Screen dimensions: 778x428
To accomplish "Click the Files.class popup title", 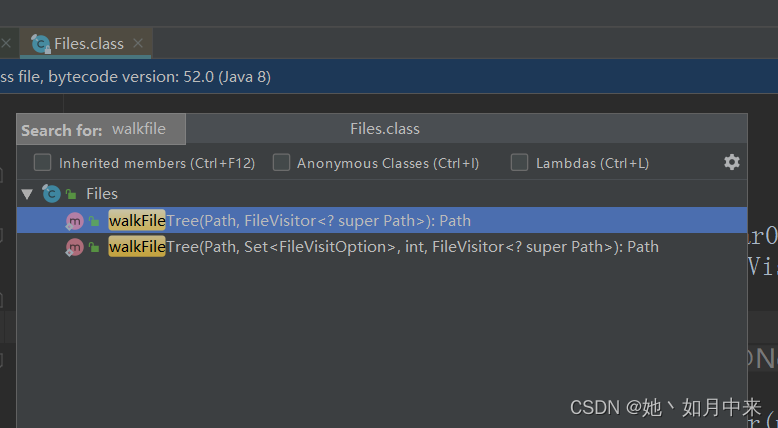I will click(x=385, y=129).
